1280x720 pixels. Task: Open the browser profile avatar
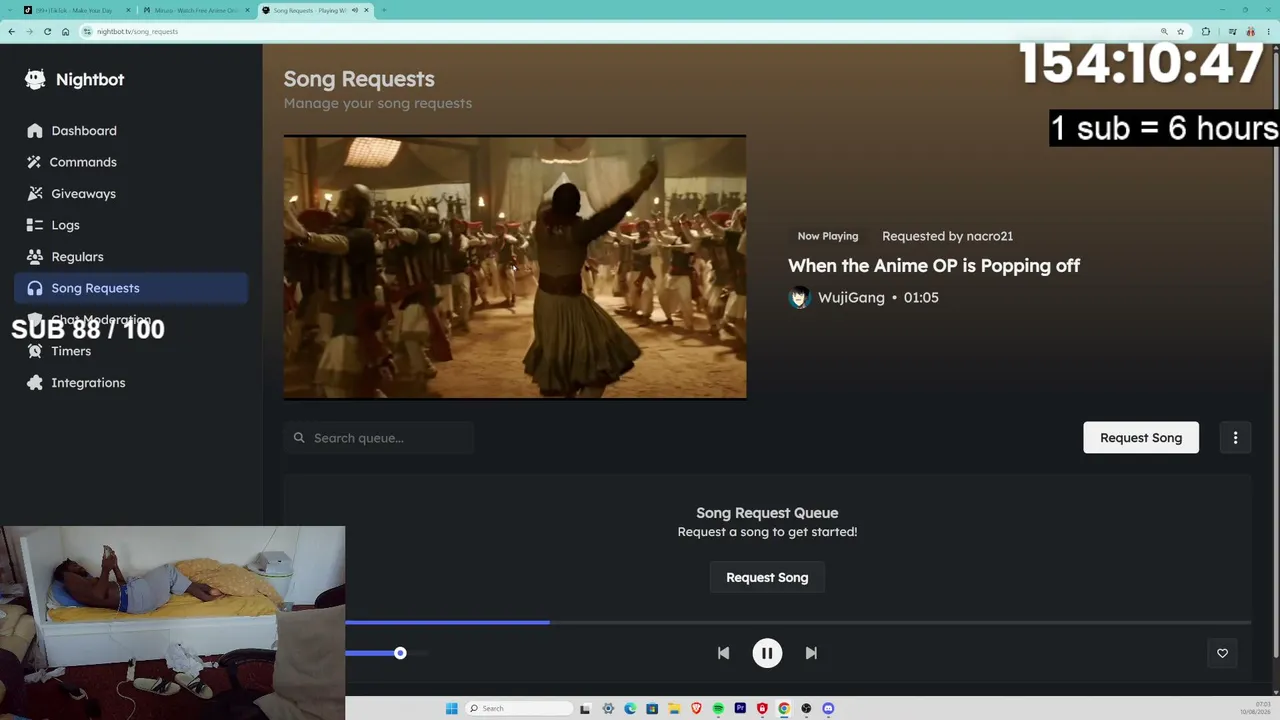coord(1250,31)
